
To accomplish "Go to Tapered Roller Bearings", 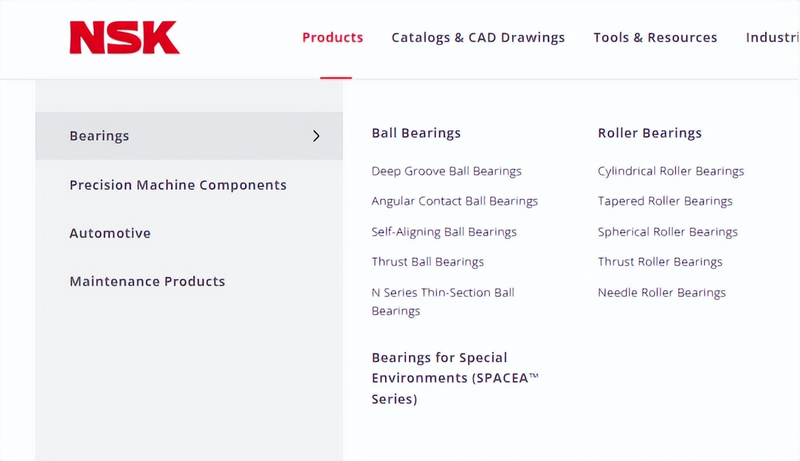I will click(664, 201).
